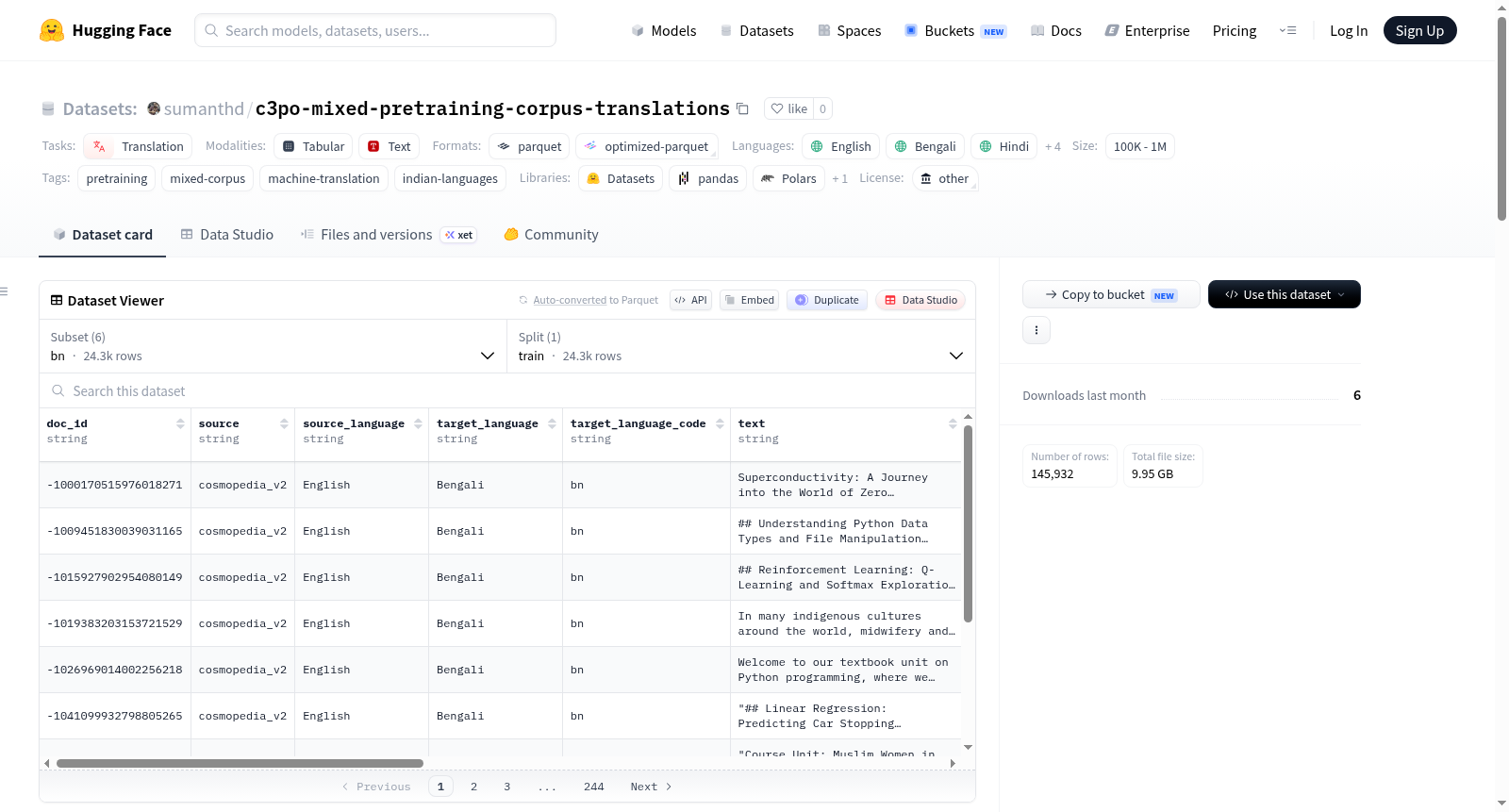Open the three-dot more options button
Screen dimensions: 1509x812
pyautogui.click(x=1036, y=330)
